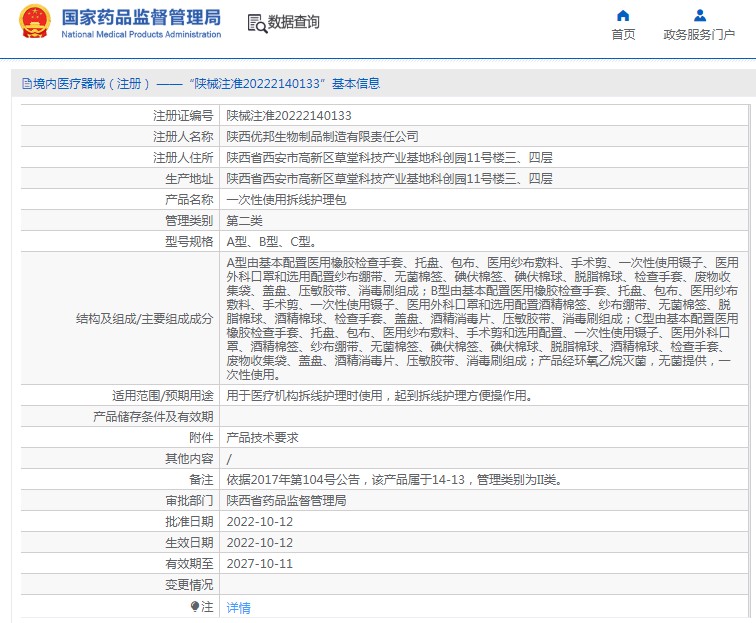Select 批准日期 value 2022-10-12

tap(259, 522)
